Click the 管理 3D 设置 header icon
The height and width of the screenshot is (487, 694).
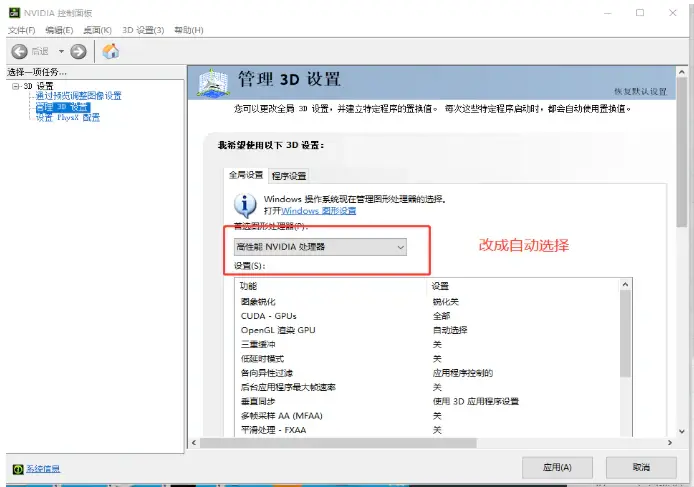[x=213, y=83]
